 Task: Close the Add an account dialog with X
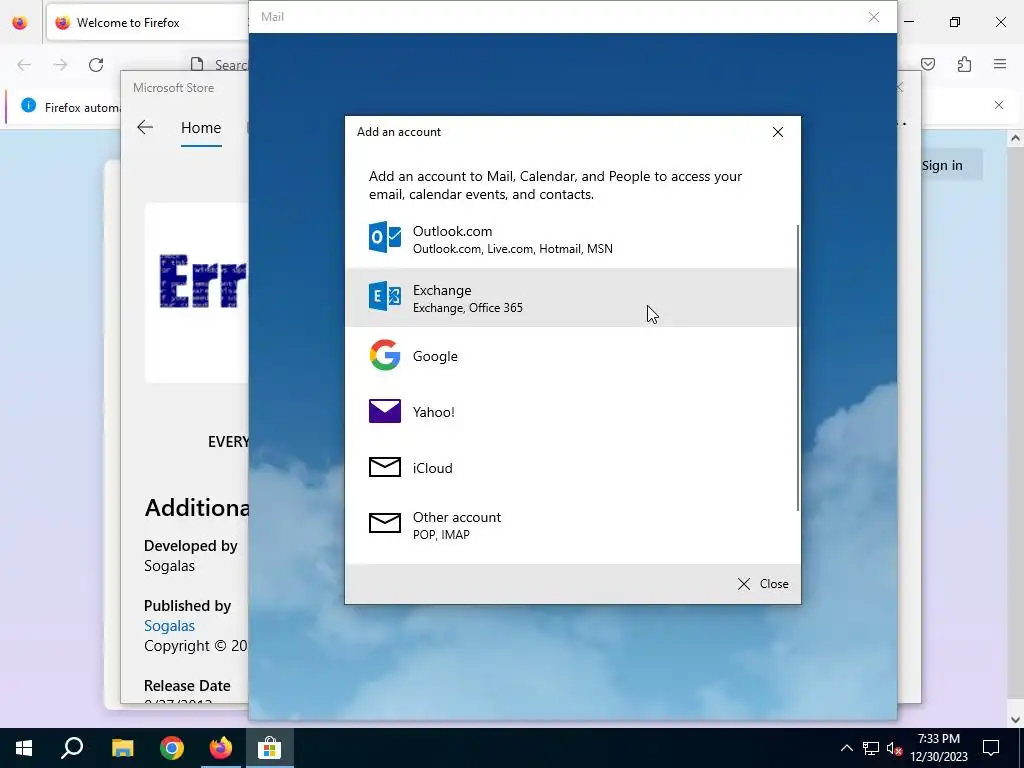pos(777,132)
